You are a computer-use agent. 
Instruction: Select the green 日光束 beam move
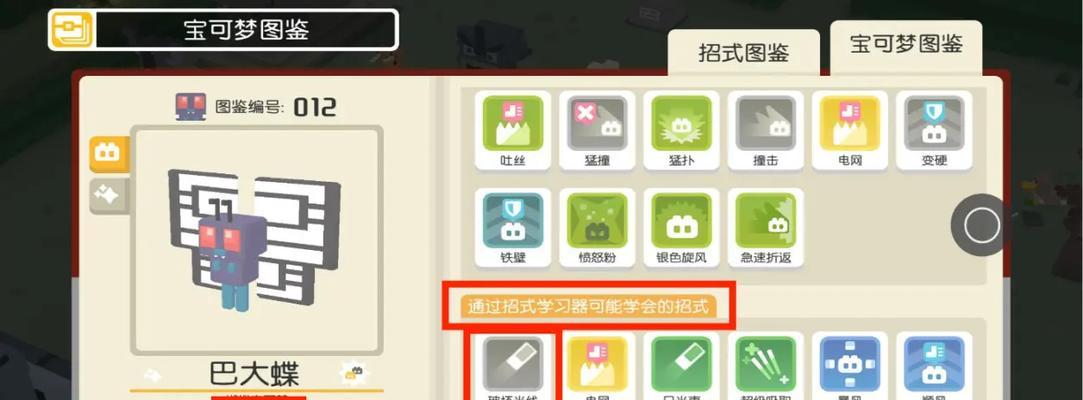point(681,366)
